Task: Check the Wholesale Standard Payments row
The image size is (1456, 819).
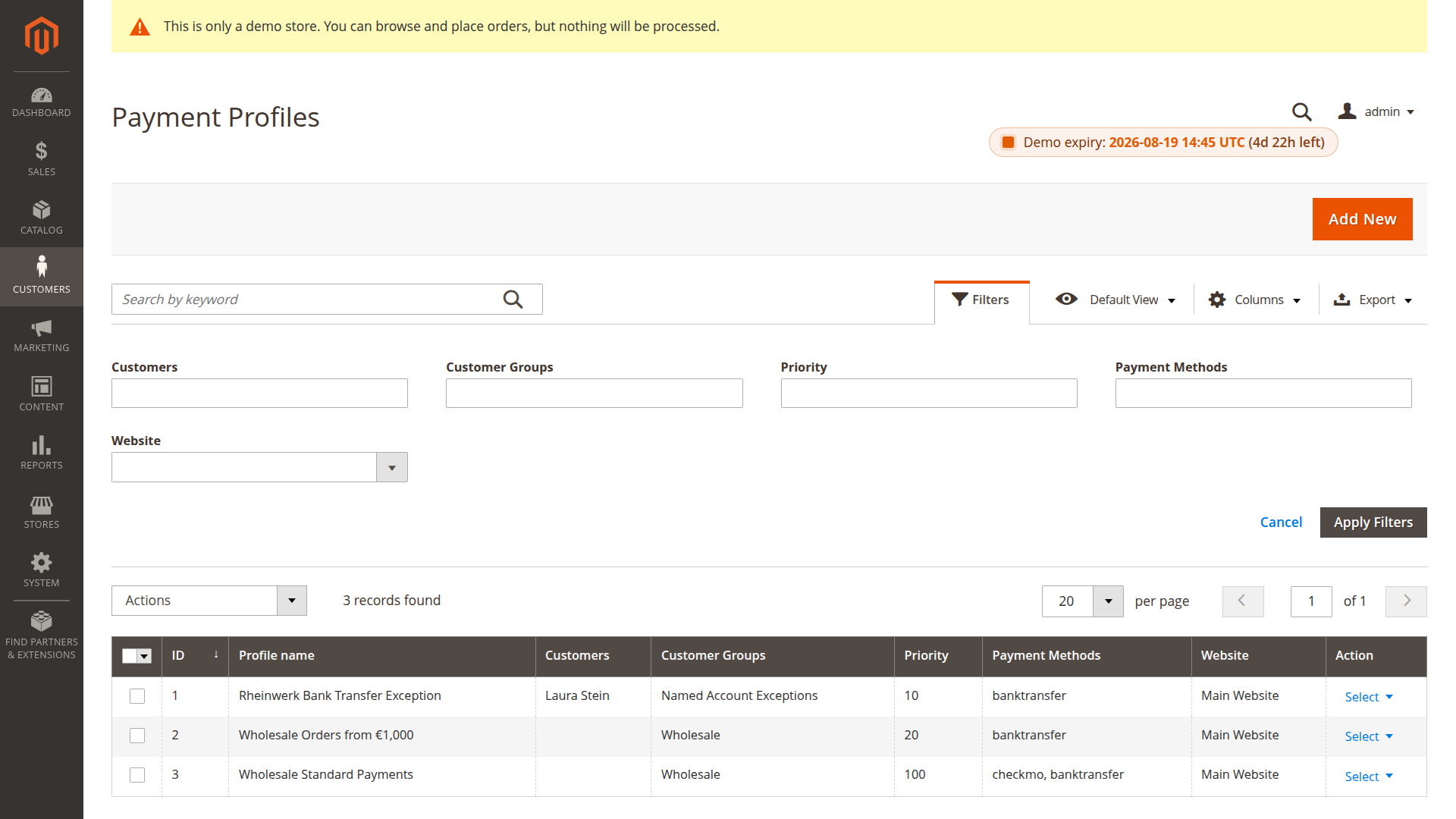Action: (x=137, y=775)
